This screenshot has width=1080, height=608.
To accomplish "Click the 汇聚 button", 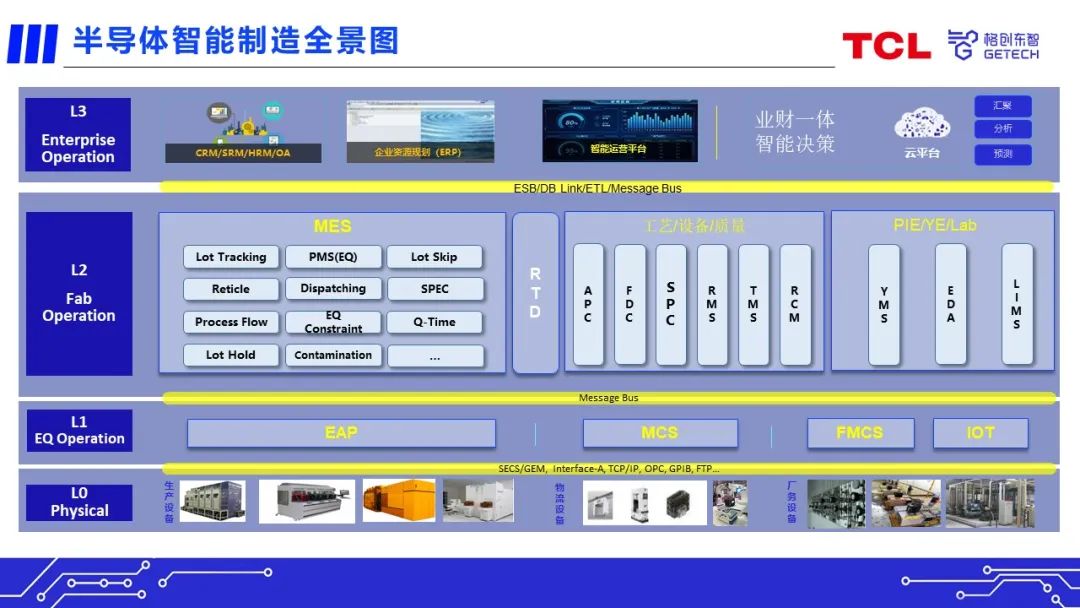I will click(x=1002, y=105).
